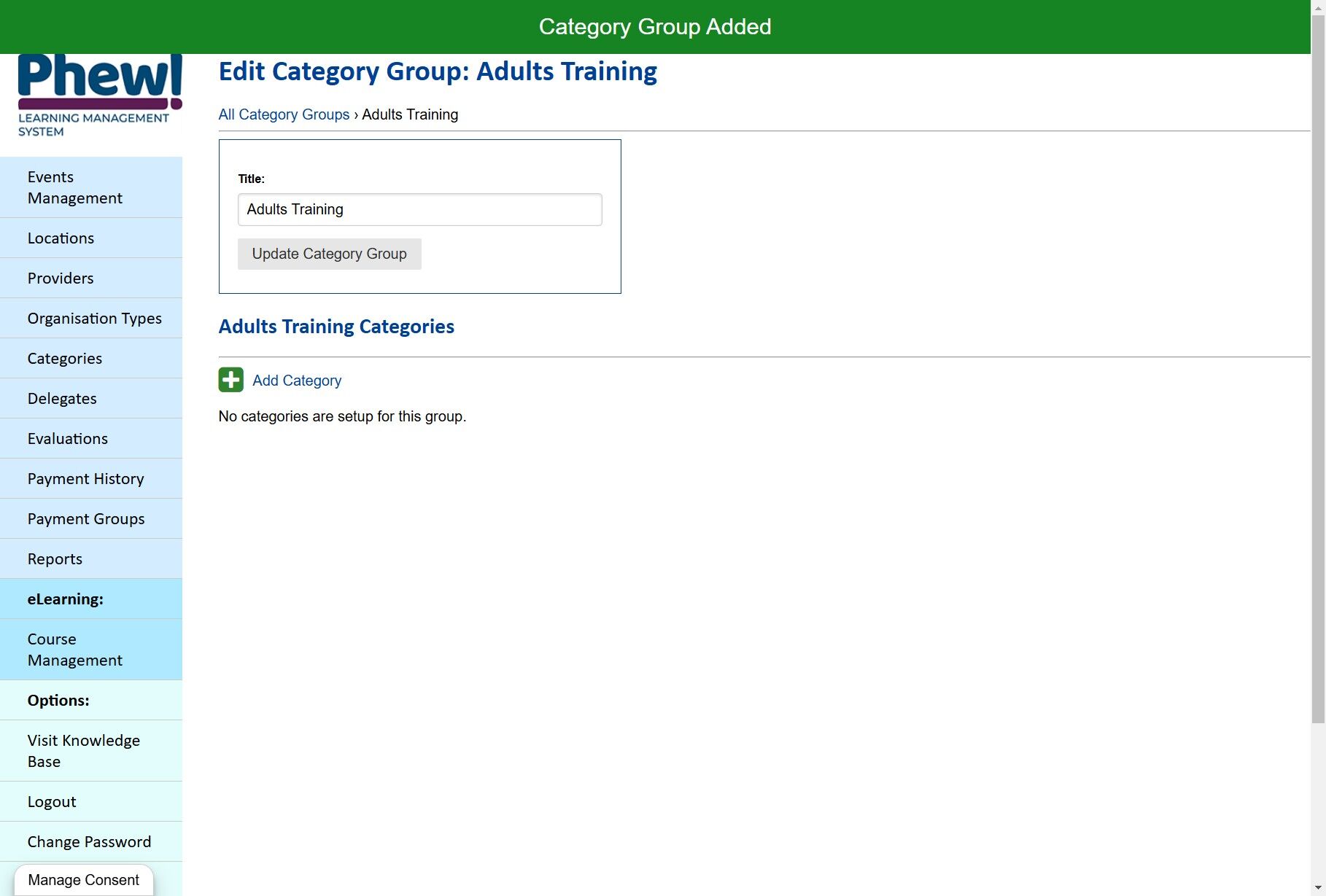This screenshot has width=1326, height=896.
Task: Open the Providers menu item
Action: (x=61, y=278)
